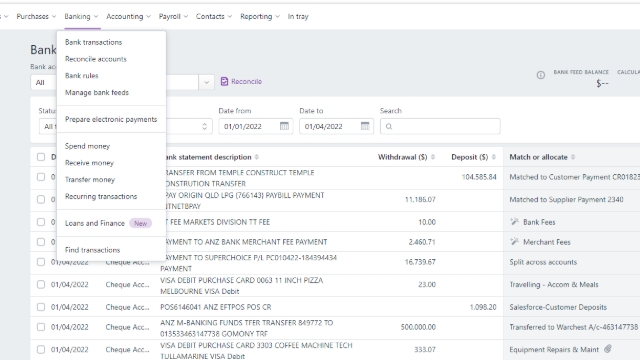The image size is (640, 360).
Task: Select Bank rules menu item
Action: [82, 76]
